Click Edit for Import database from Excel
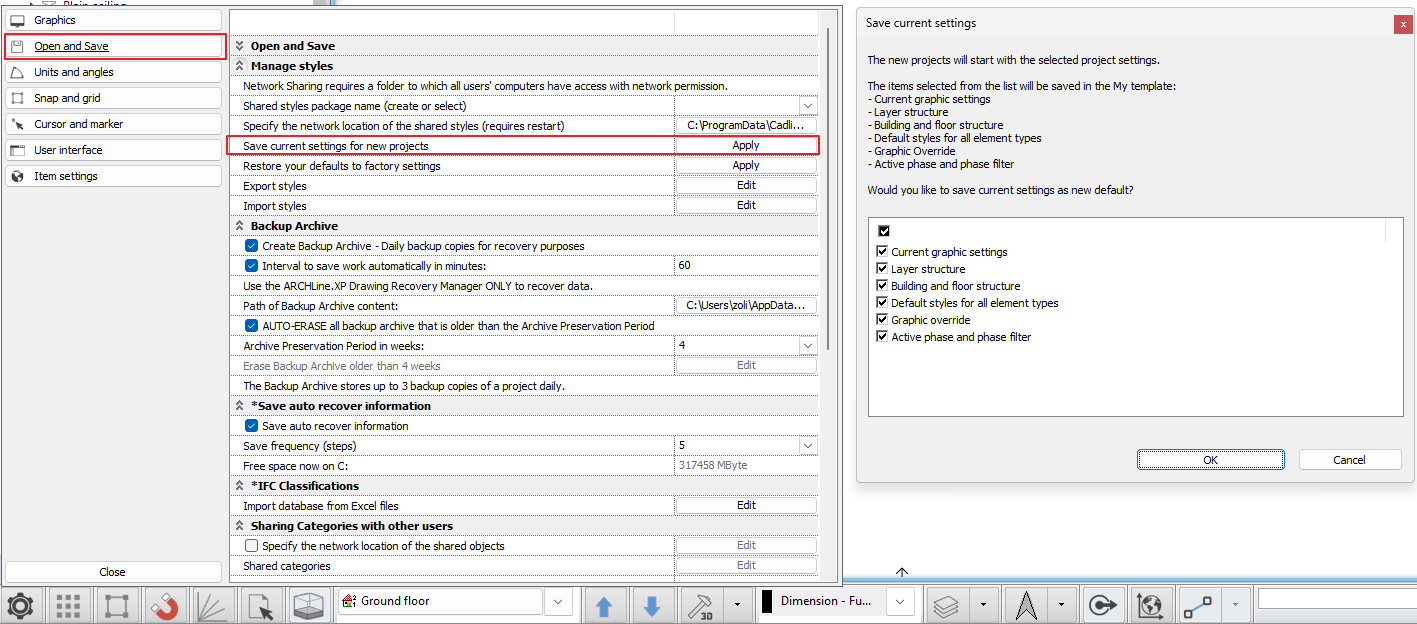The width and height of the screenshot is (1417, 624). [x=746, y=506]
